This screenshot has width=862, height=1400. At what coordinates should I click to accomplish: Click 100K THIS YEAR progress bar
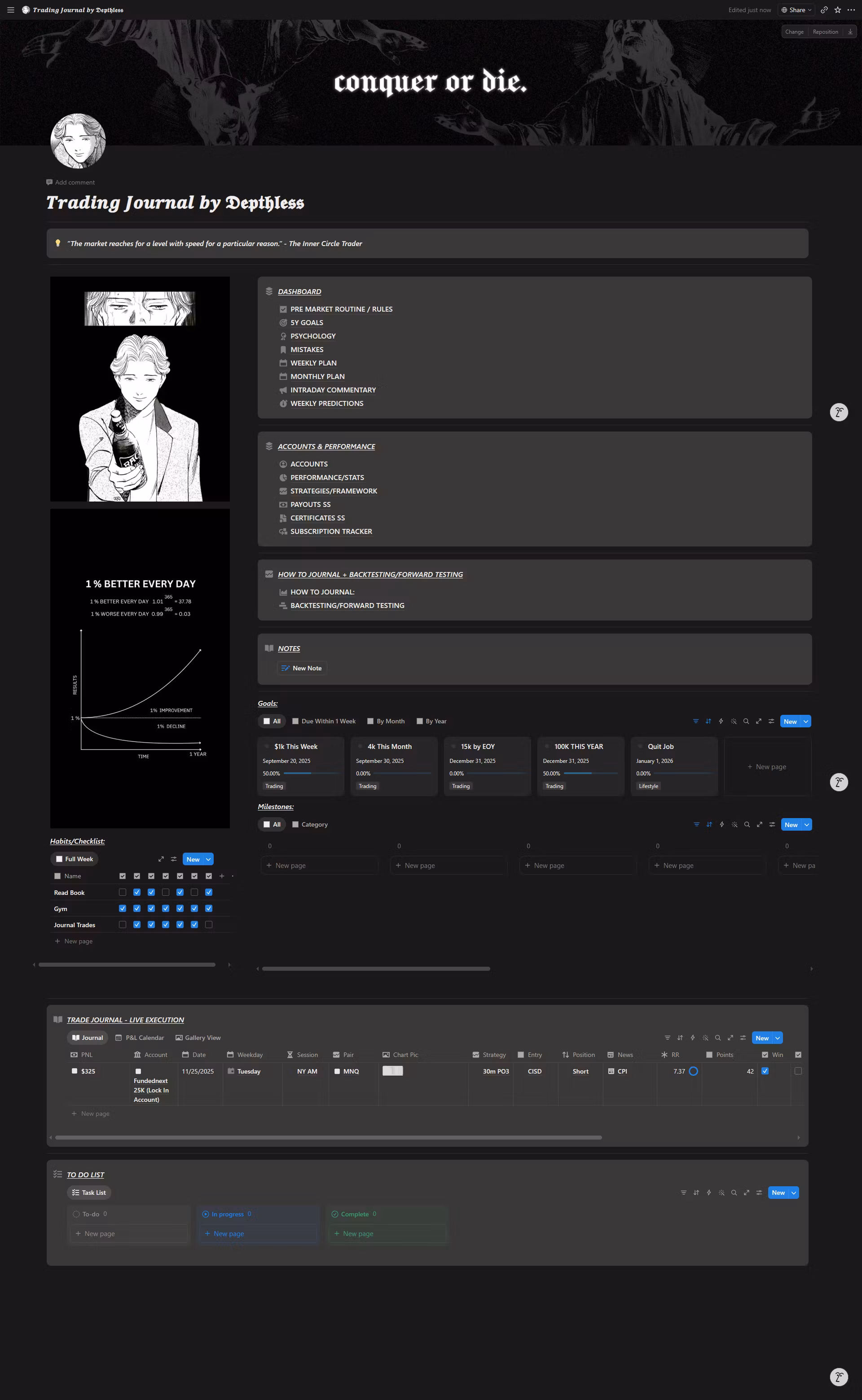coord(591,774)
